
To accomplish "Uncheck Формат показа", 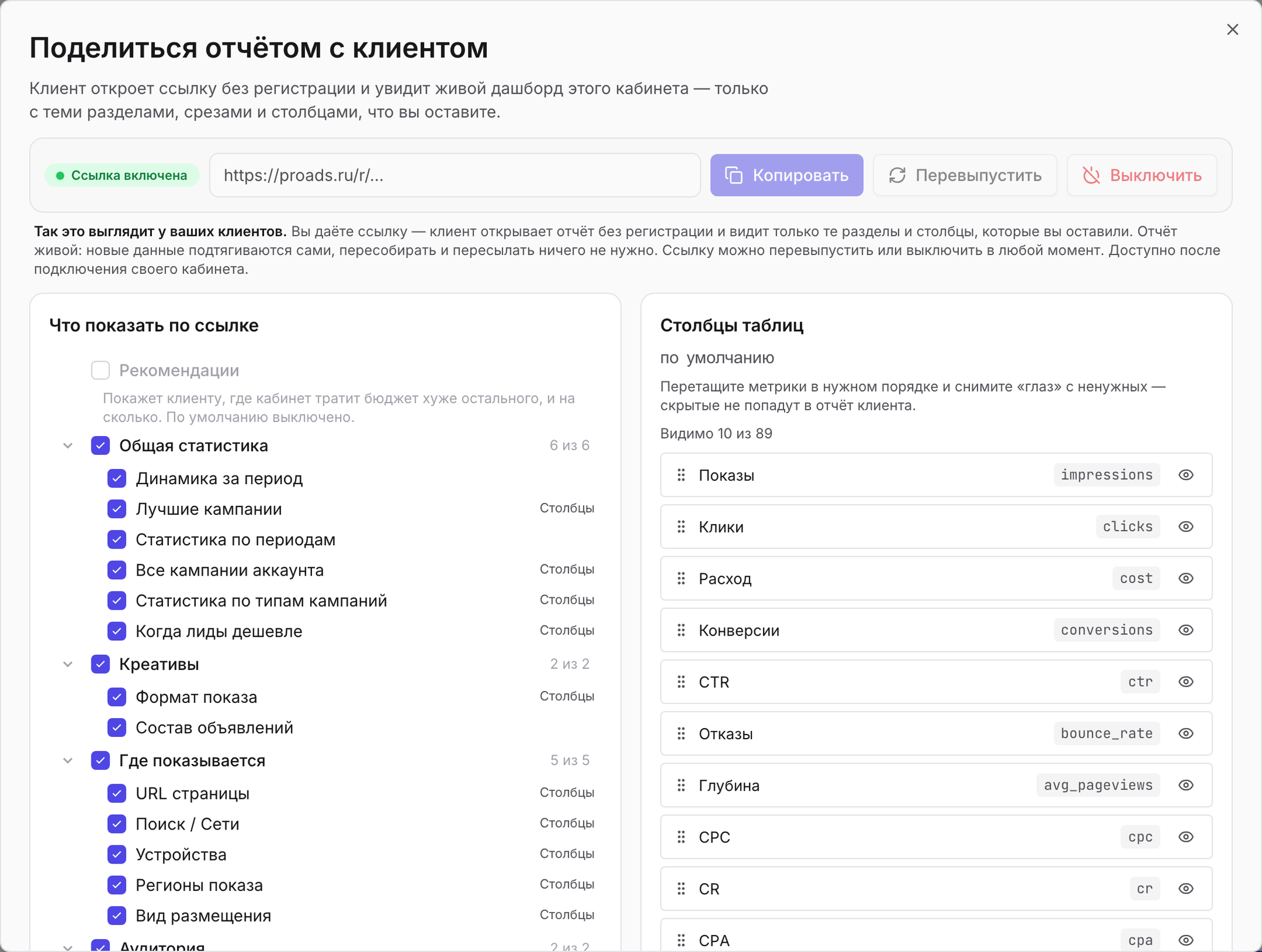I will [x=117, y=697].
